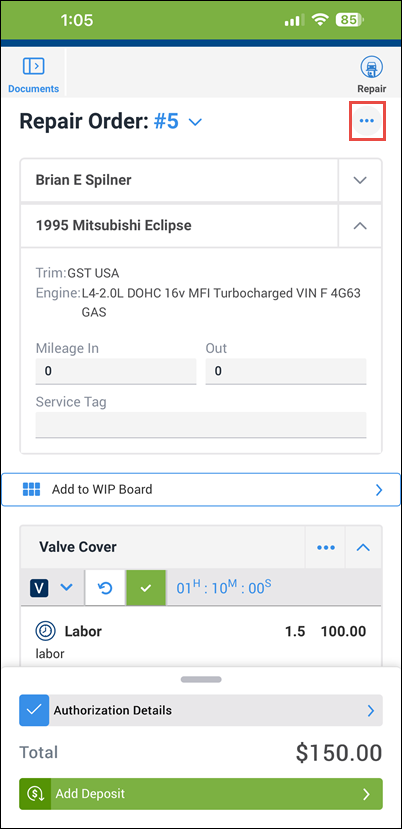
Task: Open the repair order more options menu
Action: tap(367, 121)
